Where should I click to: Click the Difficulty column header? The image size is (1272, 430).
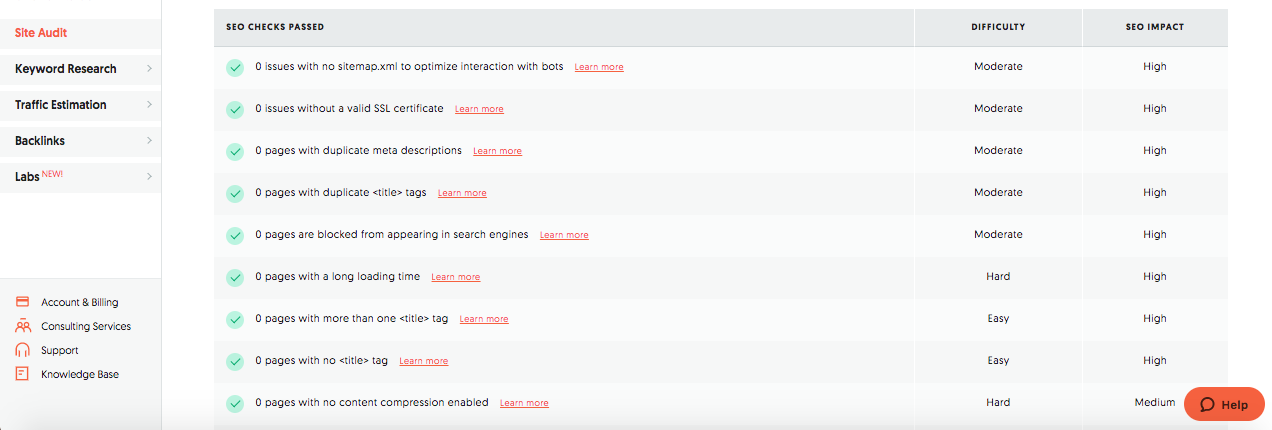(997, 27)
